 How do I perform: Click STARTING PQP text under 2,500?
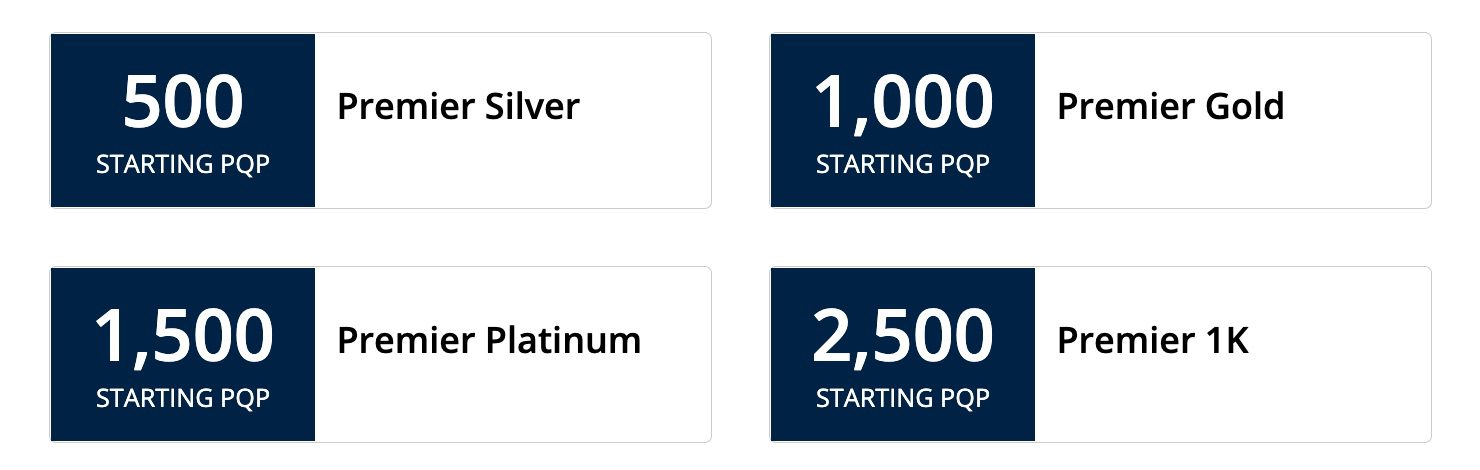(903, 399)
